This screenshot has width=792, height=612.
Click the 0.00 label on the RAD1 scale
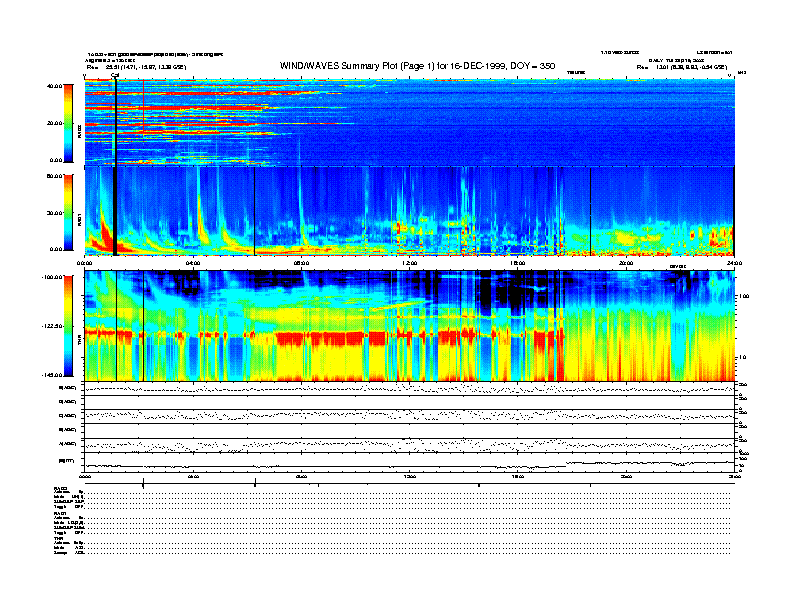point(56,249)
